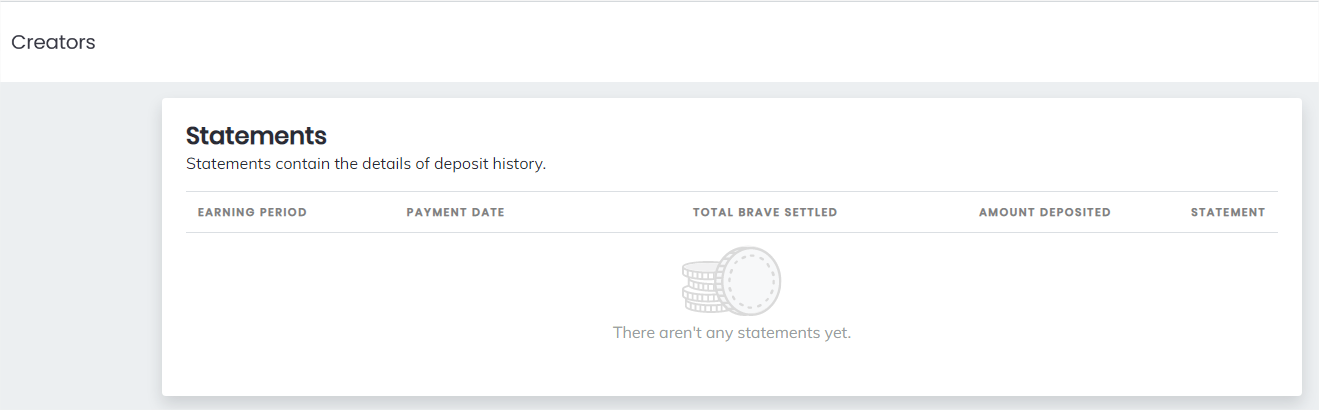The image size is (1319, 410).
Task: Click empty table area below Statement column
Action: [1227, 290]
